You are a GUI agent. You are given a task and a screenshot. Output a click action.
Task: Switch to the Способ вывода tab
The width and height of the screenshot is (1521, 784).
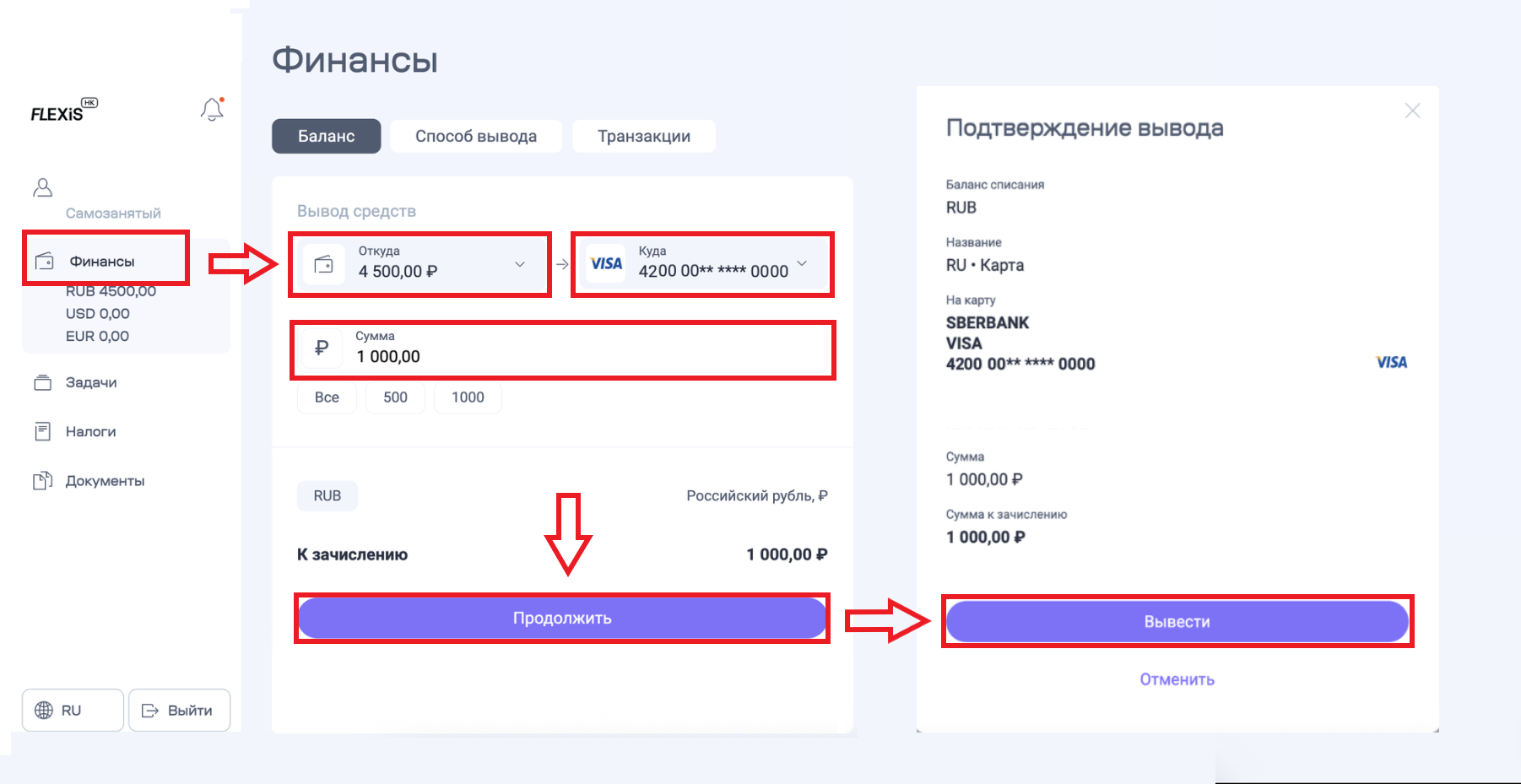click(476, 136)
